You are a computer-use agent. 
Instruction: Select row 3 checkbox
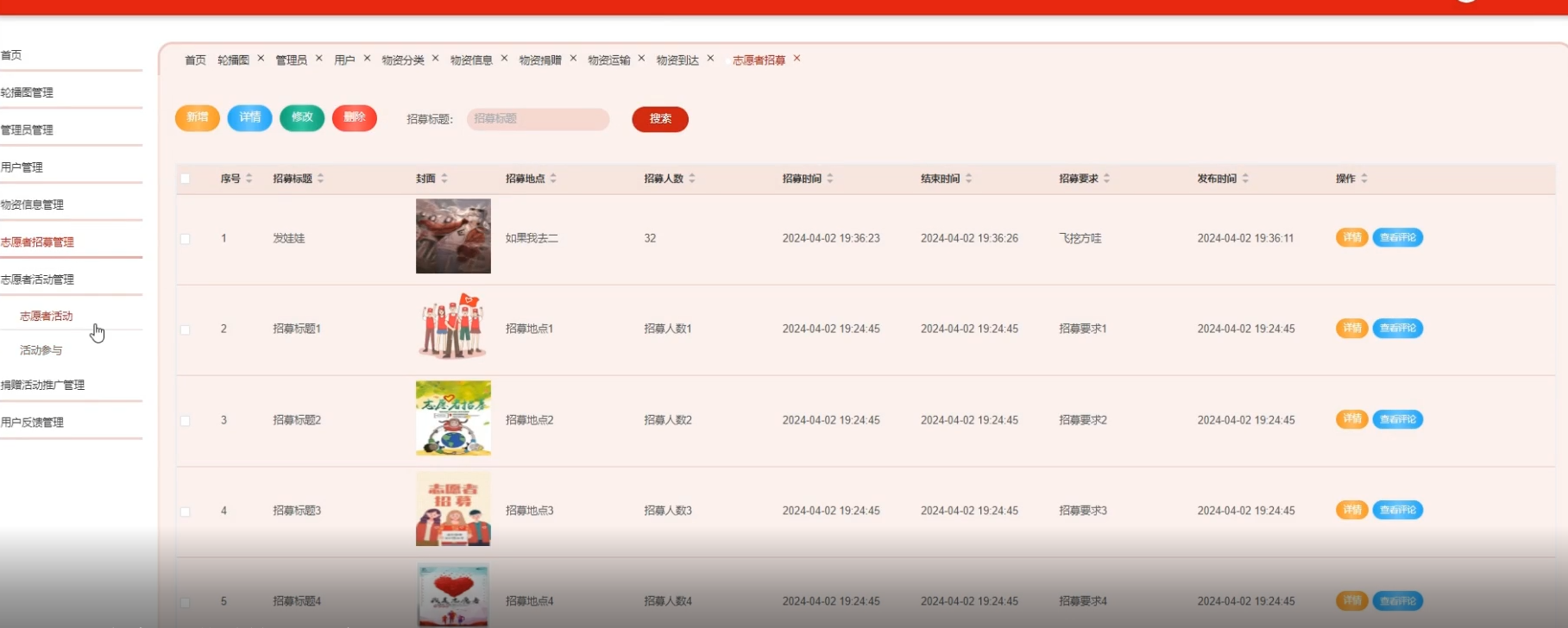185,421
